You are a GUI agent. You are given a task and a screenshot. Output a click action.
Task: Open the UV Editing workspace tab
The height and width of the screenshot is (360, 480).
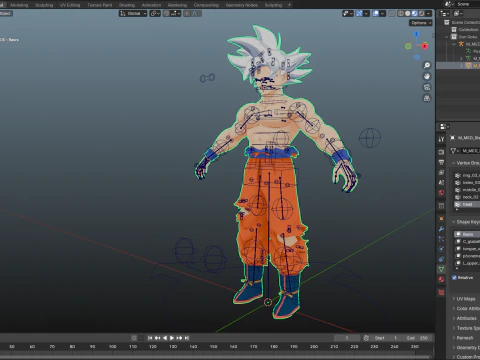[70, 5]
